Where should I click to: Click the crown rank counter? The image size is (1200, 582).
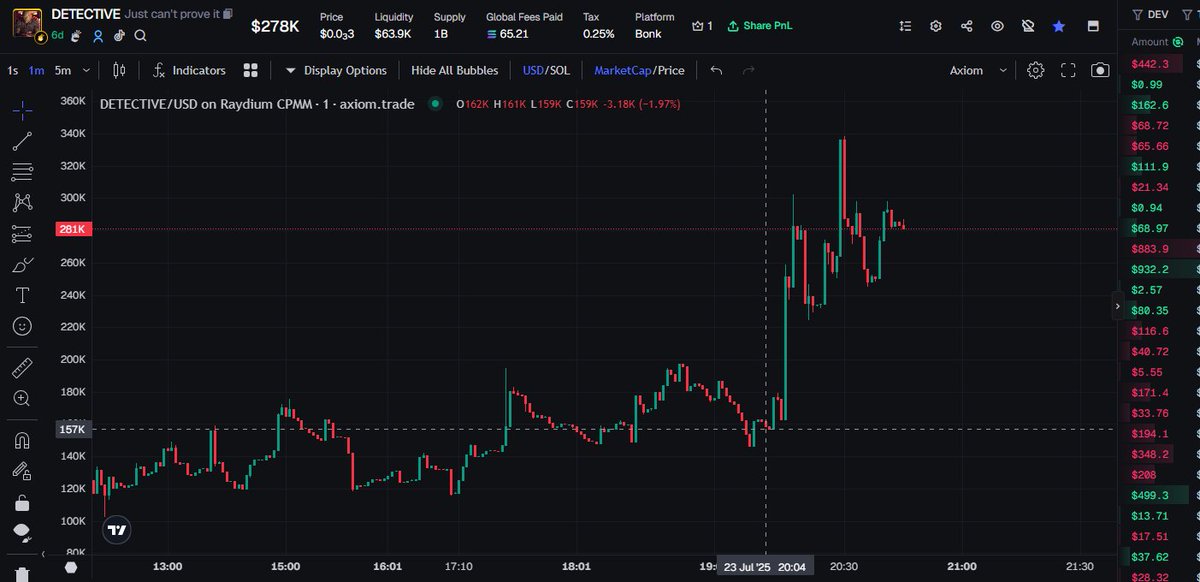702,25
